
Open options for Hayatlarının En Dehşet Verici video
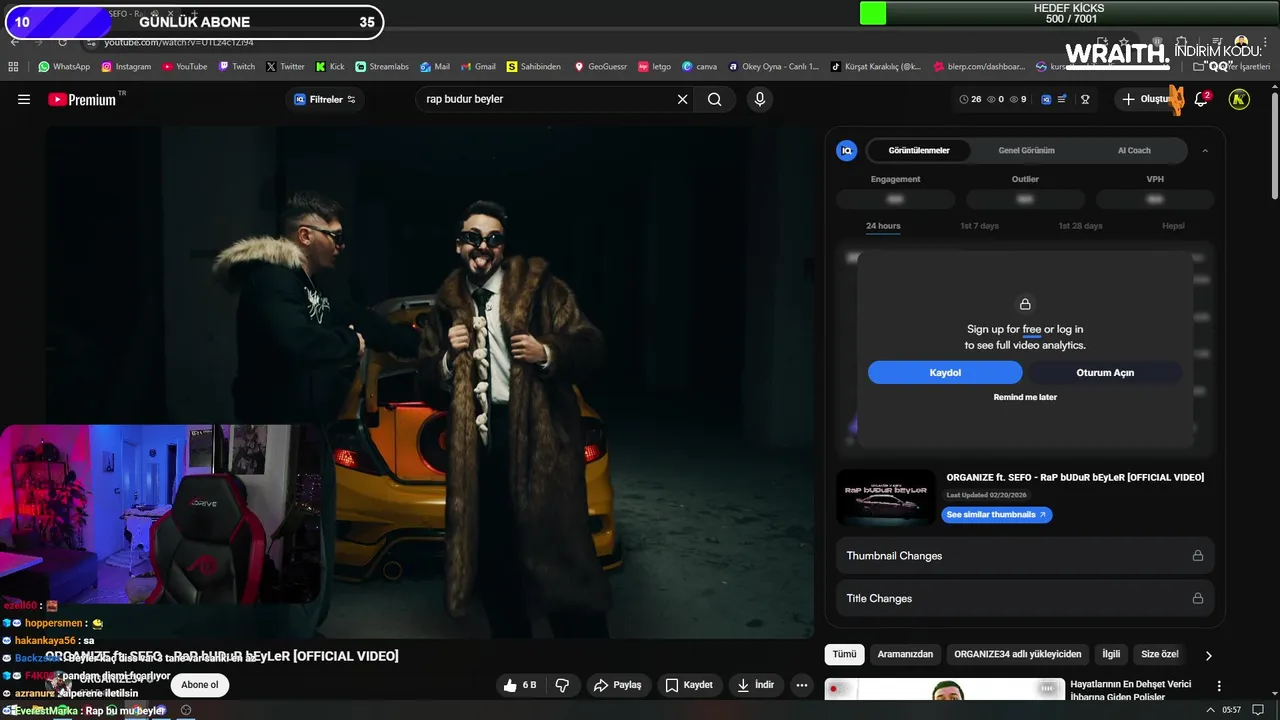tap(1219, 686)
